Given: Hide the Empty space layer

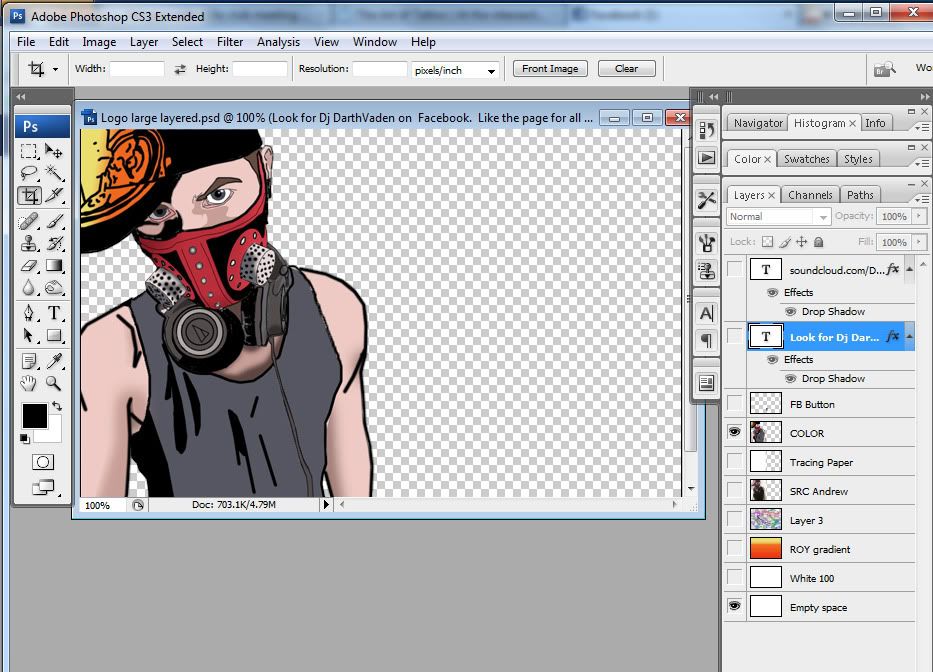Looking at the screenshot, I should [735, 606].
